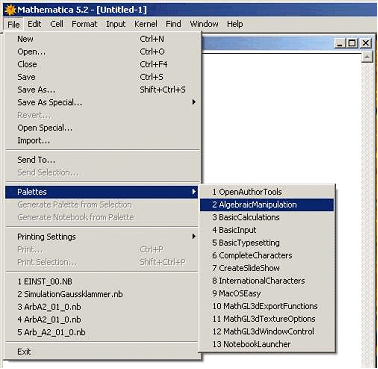Minimize the Untitled-1 notebook window
The image size is (378, 369).
(339, 43)
